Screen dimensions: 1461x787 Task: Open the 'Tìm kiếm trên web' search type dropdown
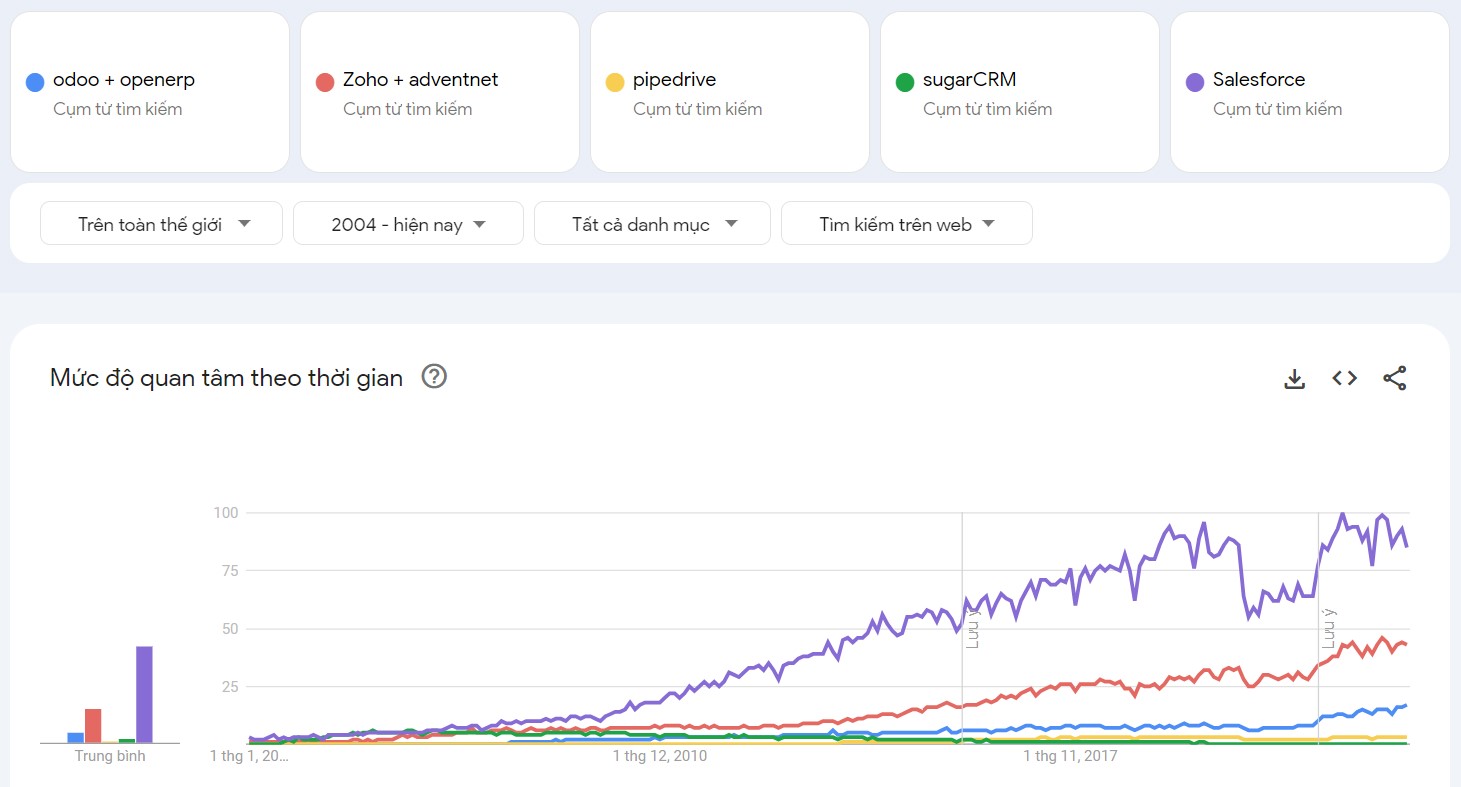pos(906,223)
